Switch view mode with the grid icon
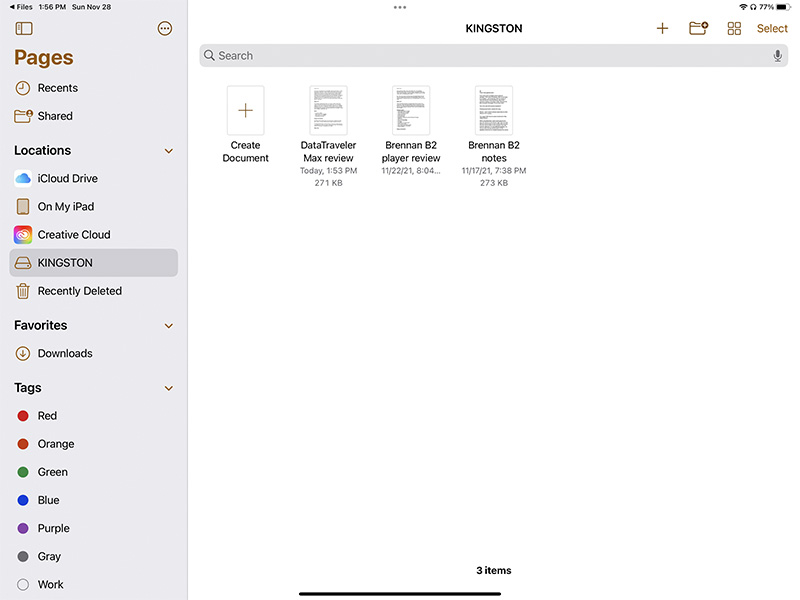800x600 pixels. click(734, 29)
